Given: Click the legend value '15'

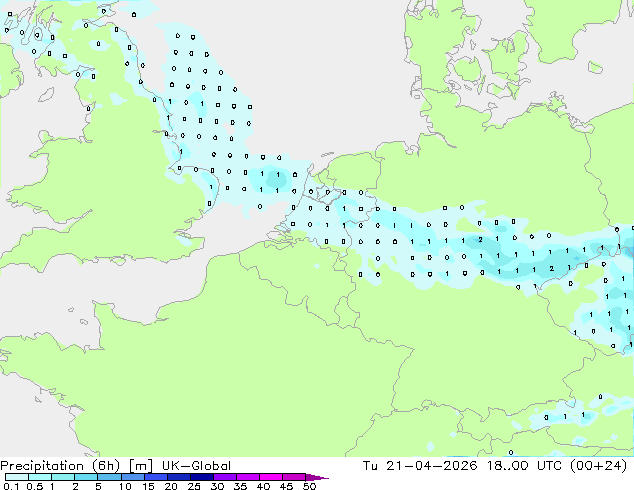Looking at the screenshot, I should (x=148, y=486).
